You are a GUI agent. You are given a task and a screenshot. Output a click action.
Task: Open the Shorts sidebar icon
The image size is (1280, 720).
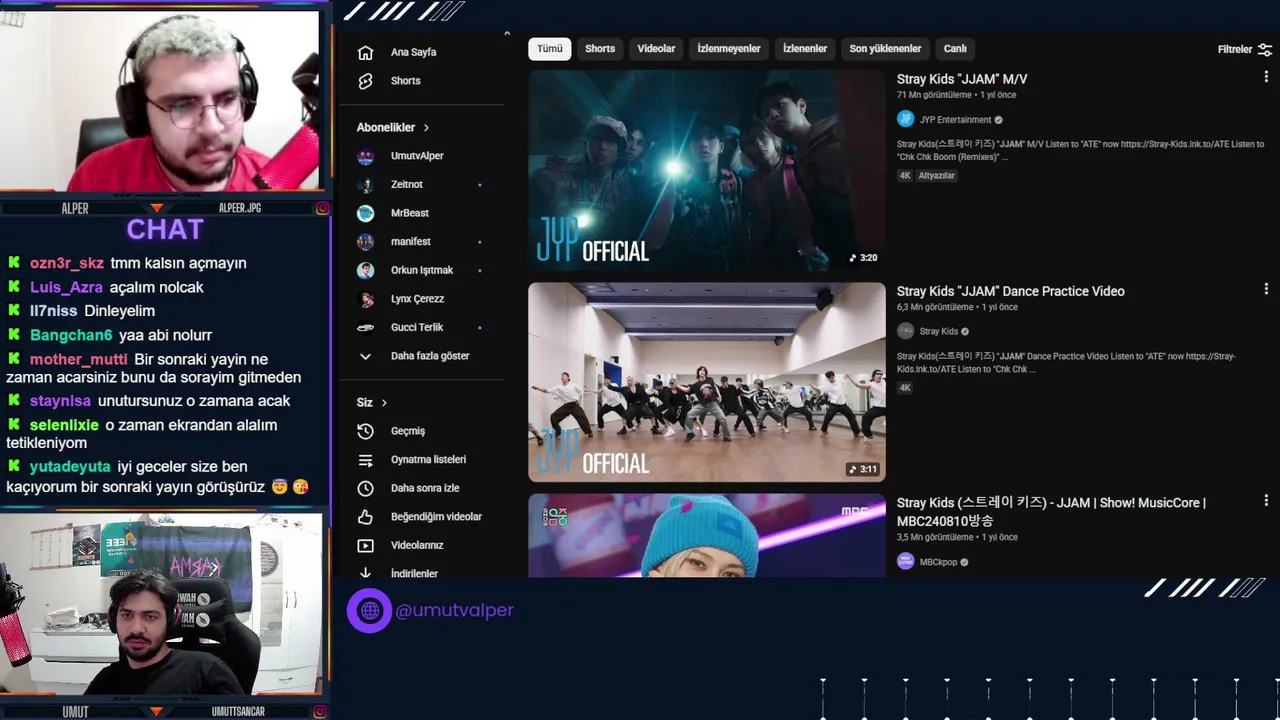365,81
